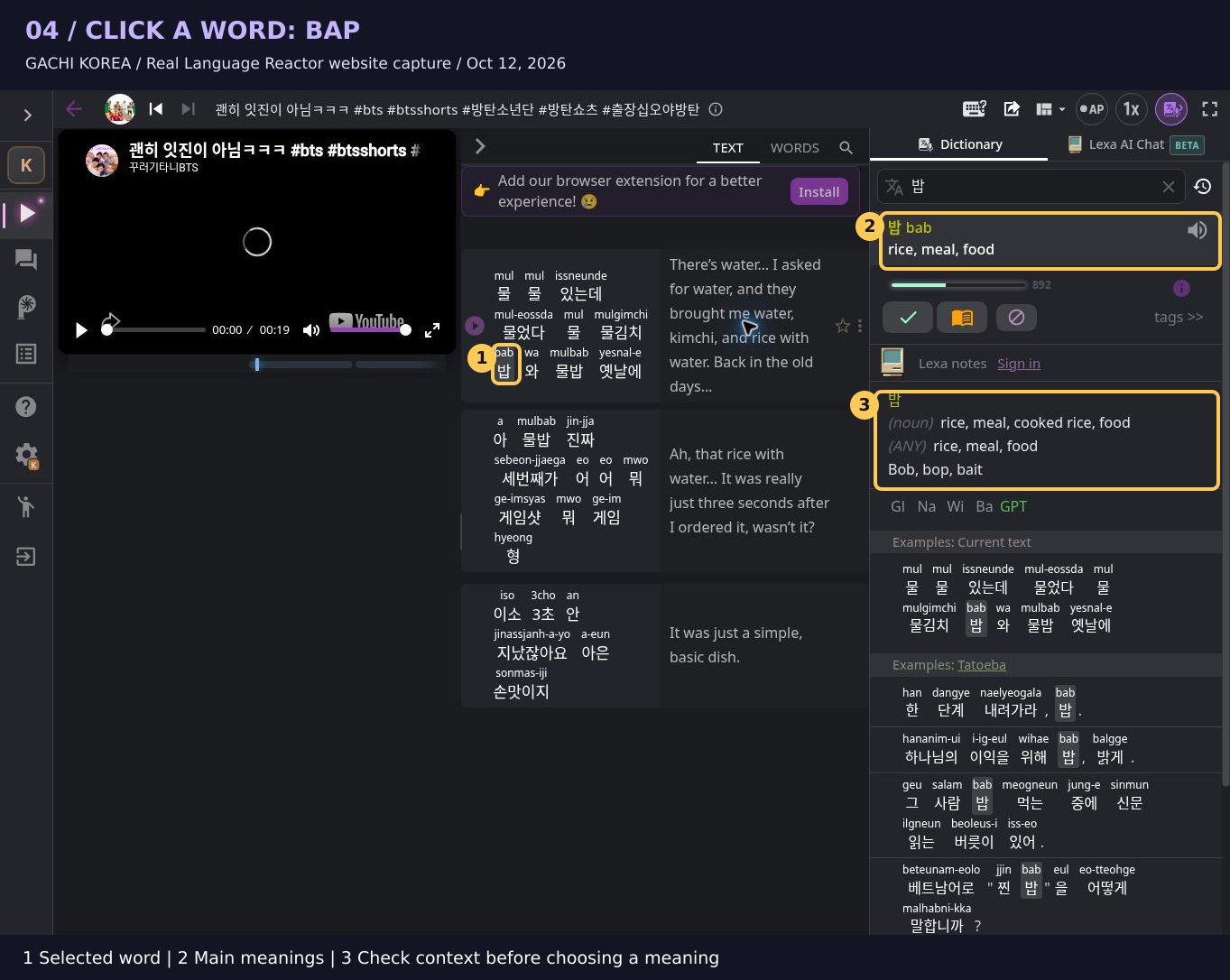Skip to previous video
Screen dimensions: 1230x980
point(156,109)
